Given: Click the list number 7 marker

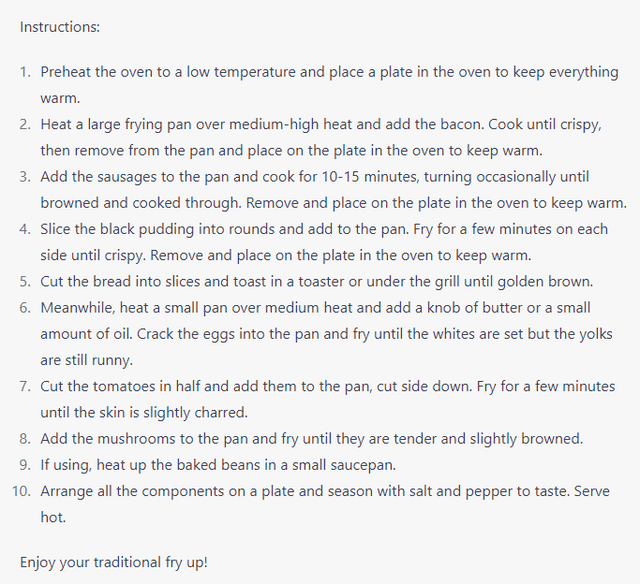Looking at the screenshot, I should click(25, 386).
